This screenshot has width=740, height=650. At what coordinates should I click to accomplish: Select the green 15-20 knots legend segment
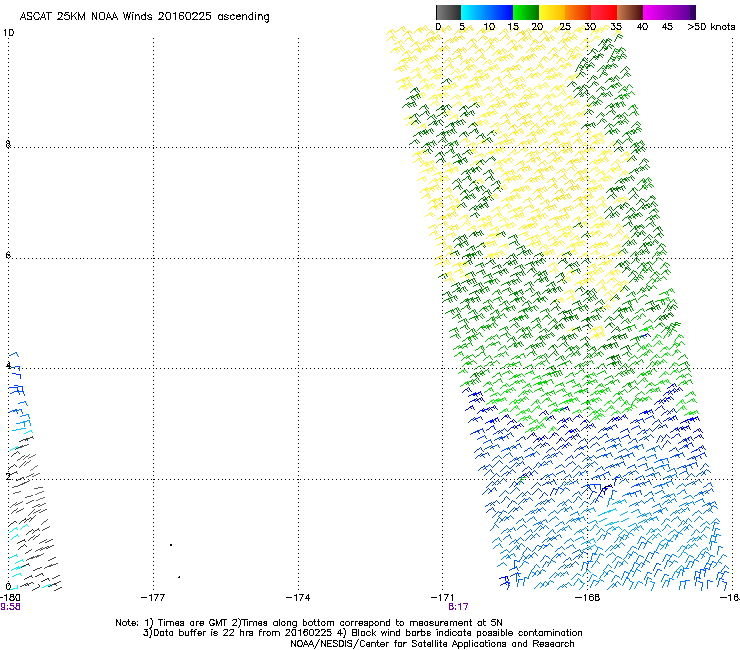tap(526, 12)
